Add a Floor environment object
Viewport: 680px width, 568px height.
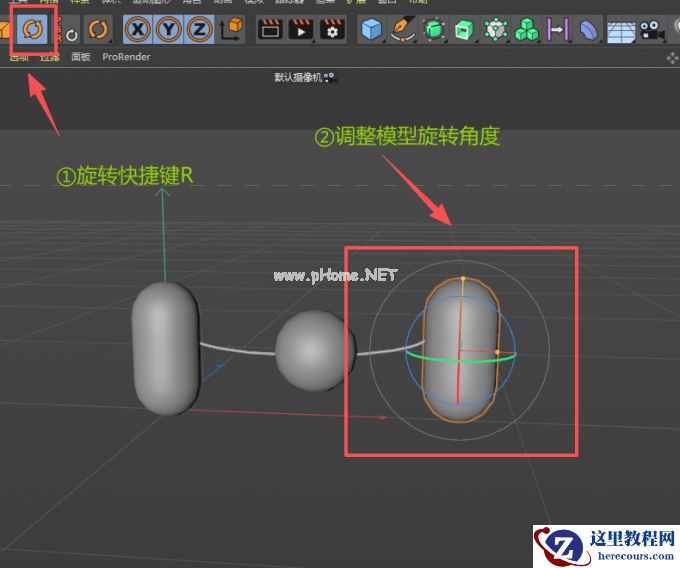click(621, 31)
